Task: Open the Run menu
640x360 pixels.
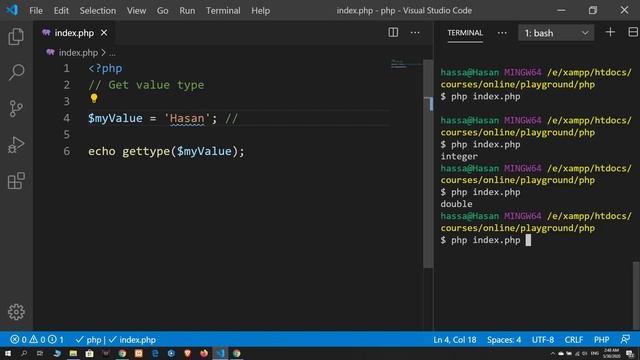Action: click(x=187, y=10)
